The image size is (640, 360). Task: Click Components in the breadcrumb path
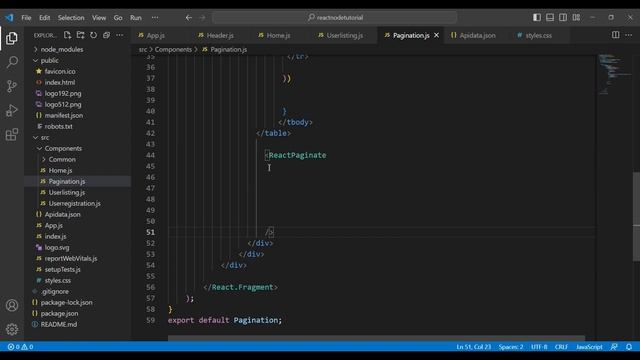point(173,49)
